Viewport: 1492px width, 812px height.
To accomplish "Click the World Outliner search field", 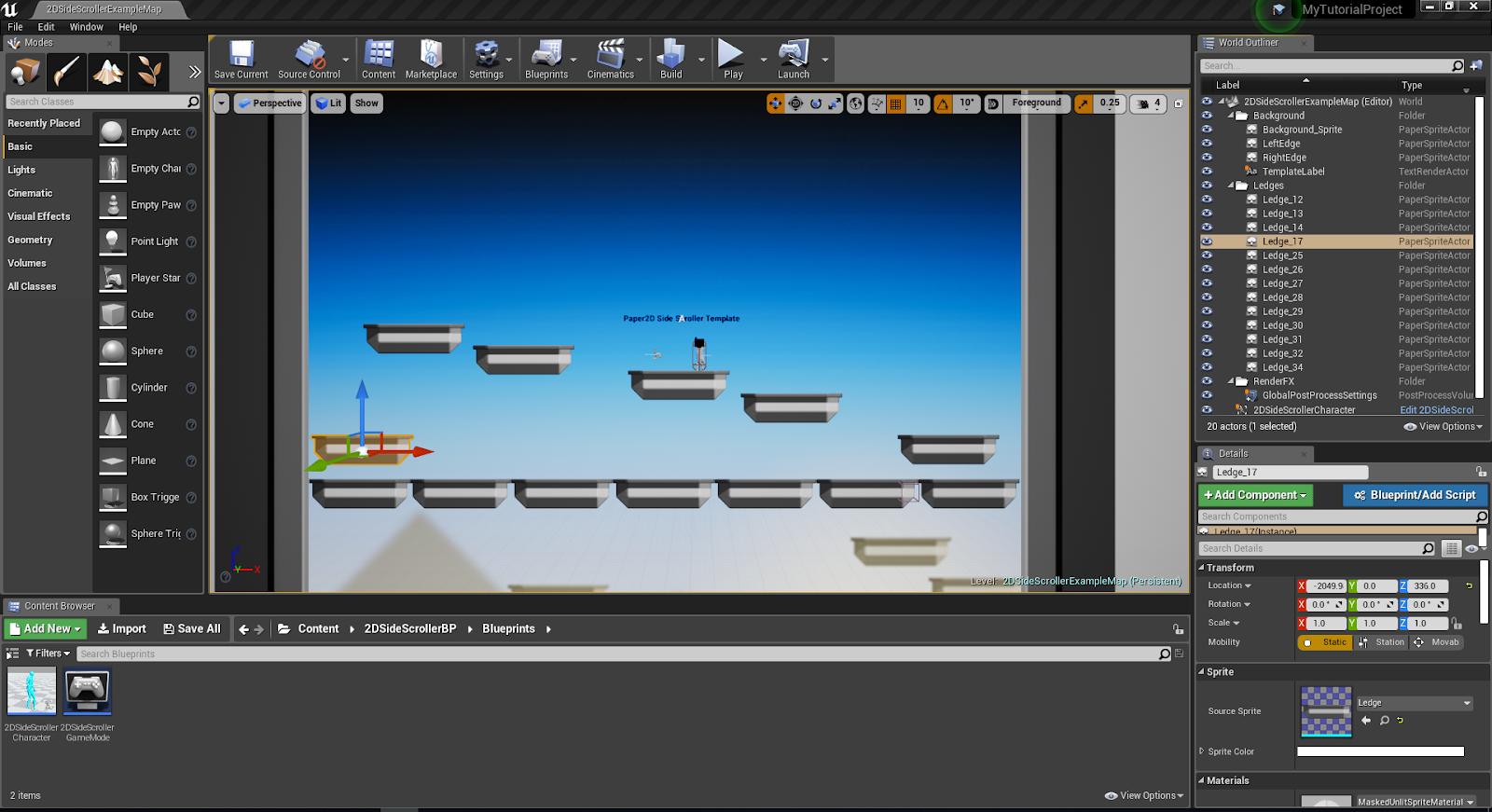I will [1333, 66].
